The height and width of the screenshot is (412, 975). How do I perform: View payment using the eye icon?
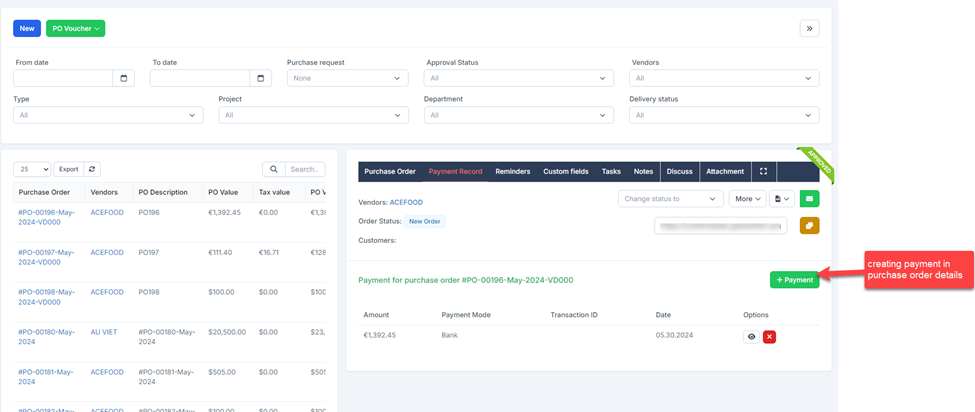coord(751,337)
